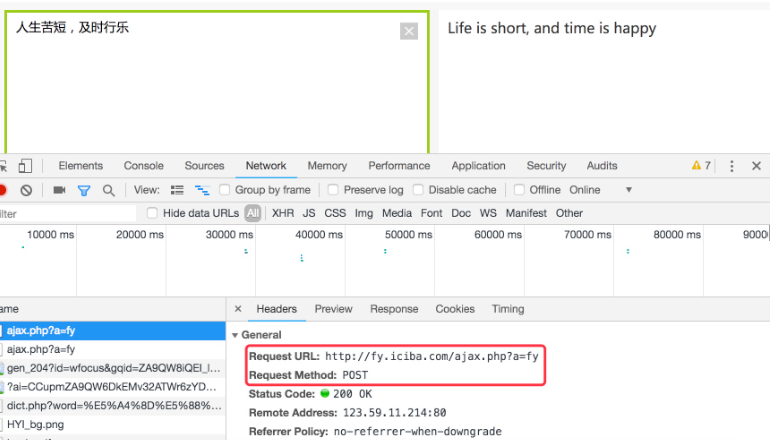Toggle the network filter funnel icon

tap(84, 190)
